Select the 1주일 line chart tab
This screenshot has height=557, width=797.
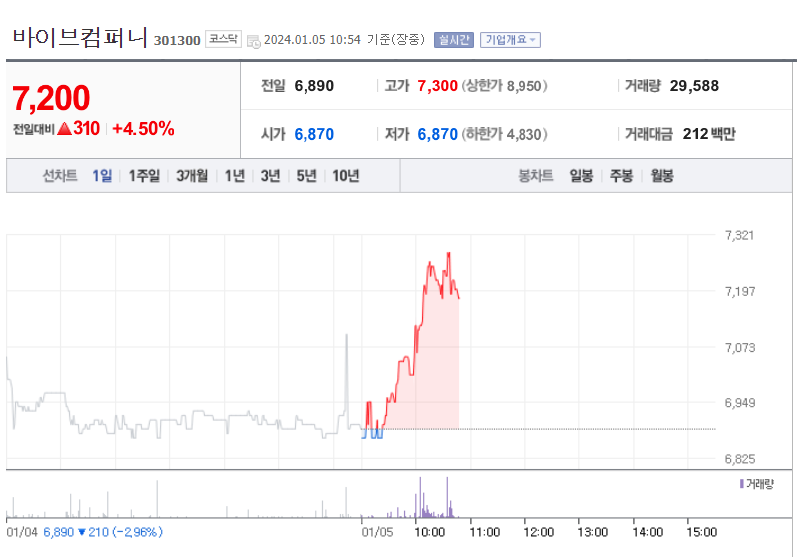144,176
